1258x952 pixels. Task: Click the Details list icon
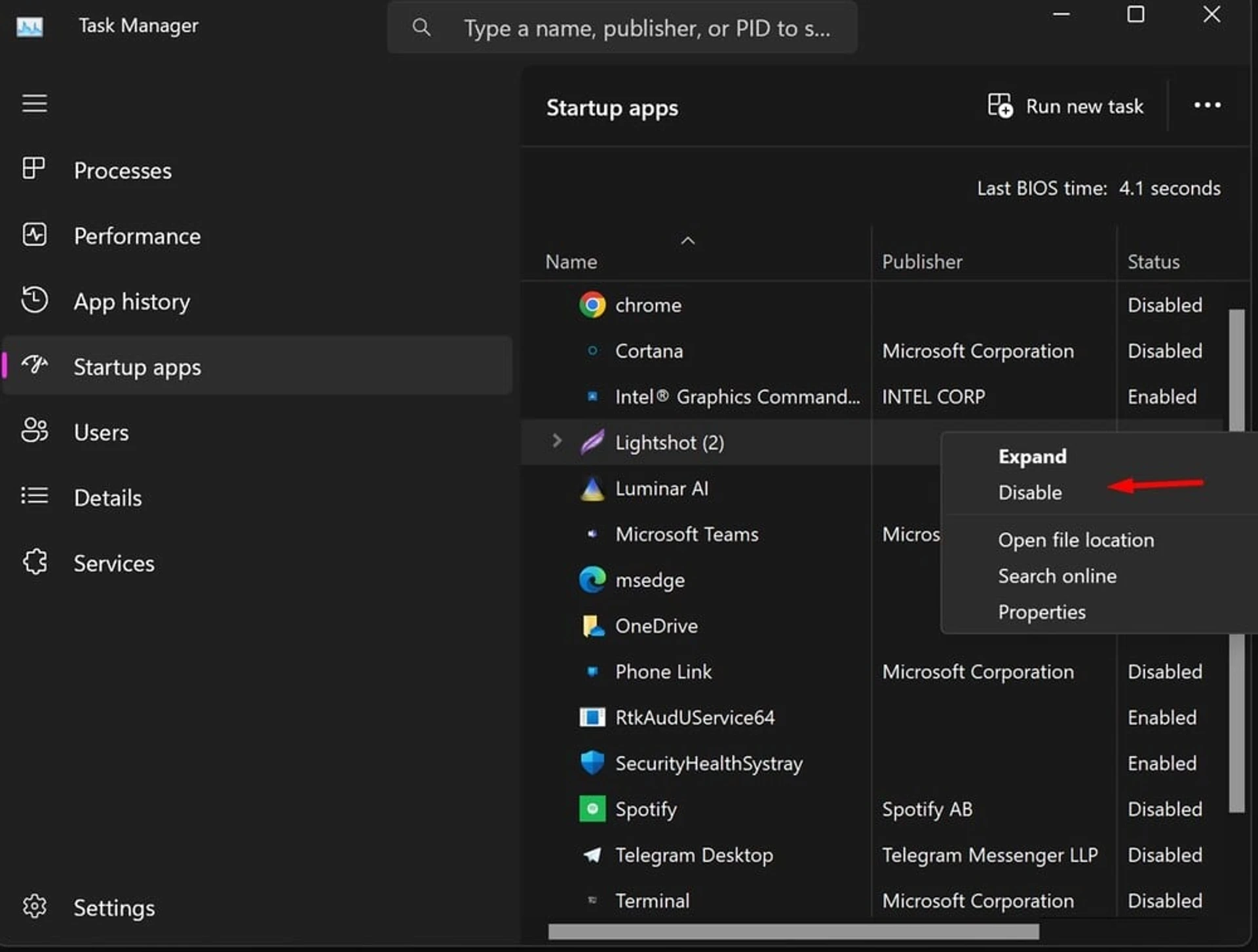tap(34, 496)
